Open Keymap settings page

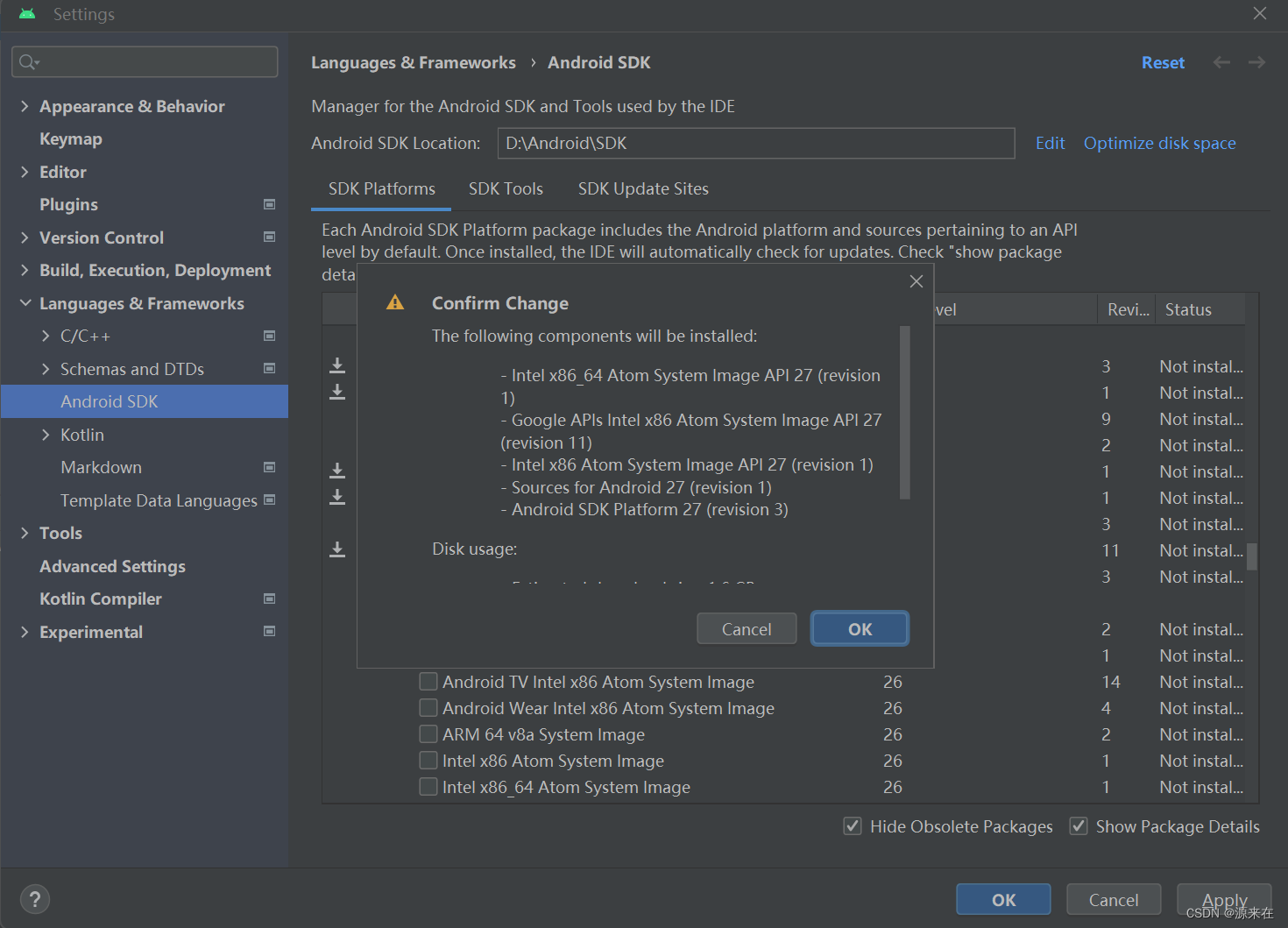click(x=71, y=139)
